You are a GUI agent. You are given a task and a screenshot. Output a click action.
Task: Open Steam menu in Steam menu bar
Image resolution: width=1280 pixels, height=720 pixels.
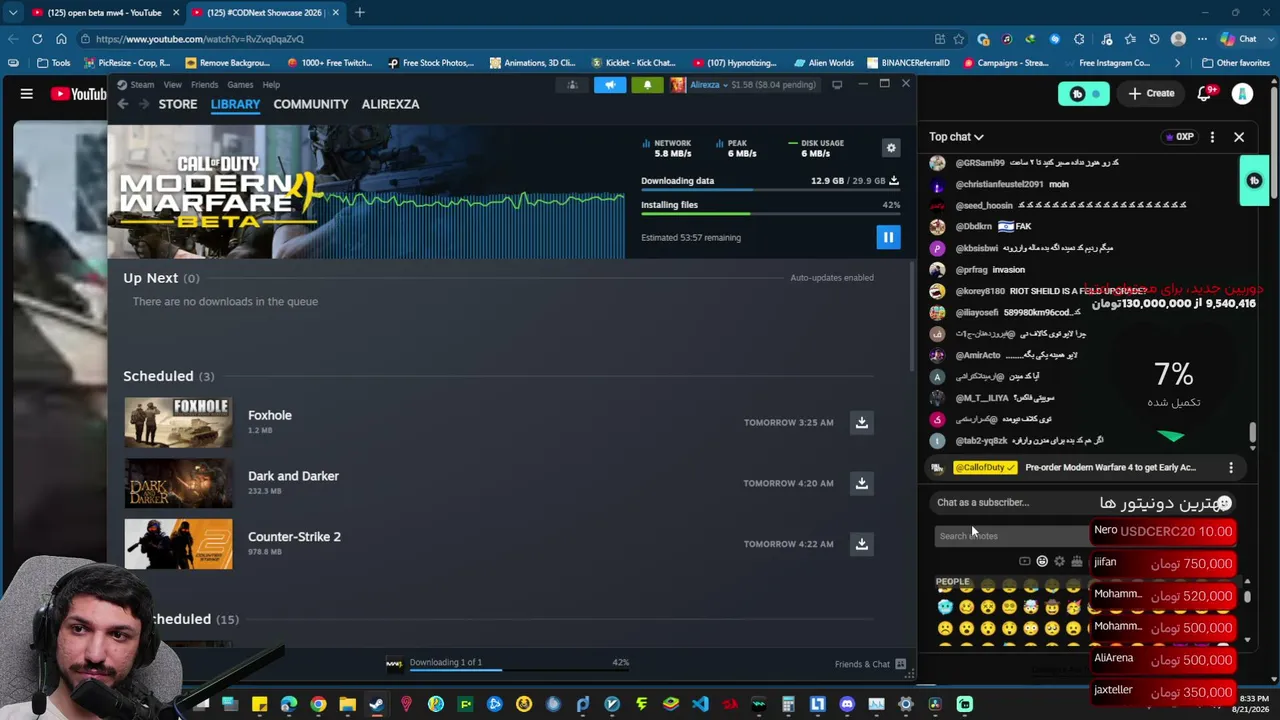click(136, 85)
